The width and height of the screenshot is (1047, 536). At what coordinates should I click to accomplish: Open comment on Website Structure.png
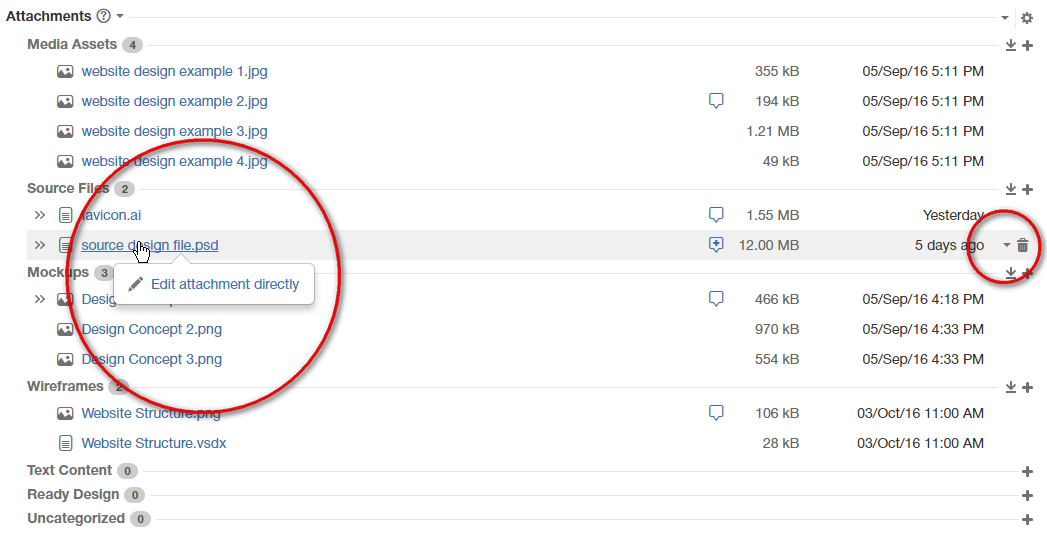[x=716, y=413]
